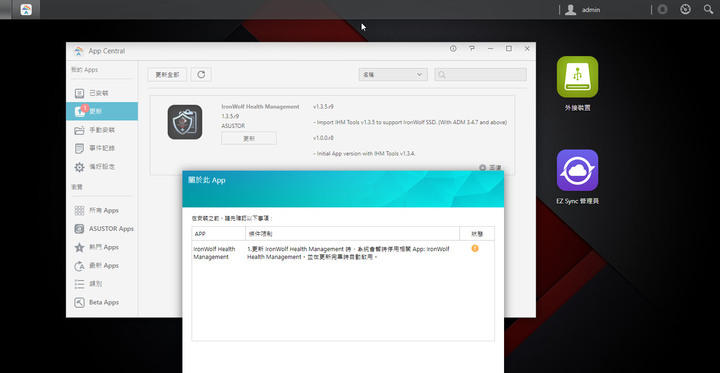Browse Popular Apps star item
This screenshot has height=373, width=720.
click(102, 247)
